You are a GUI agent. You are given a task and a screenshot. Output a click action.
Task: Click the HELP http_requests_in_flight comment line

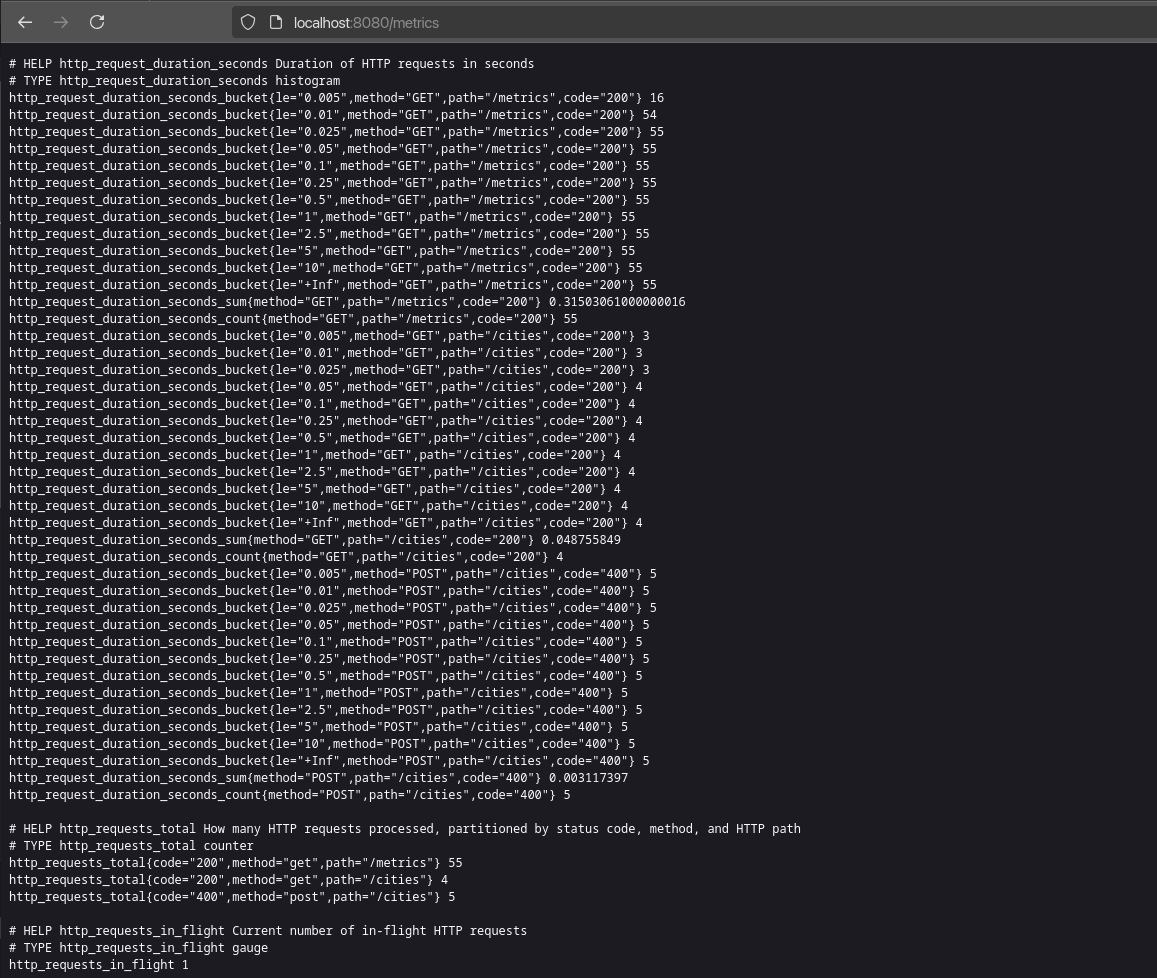(267, 931)
